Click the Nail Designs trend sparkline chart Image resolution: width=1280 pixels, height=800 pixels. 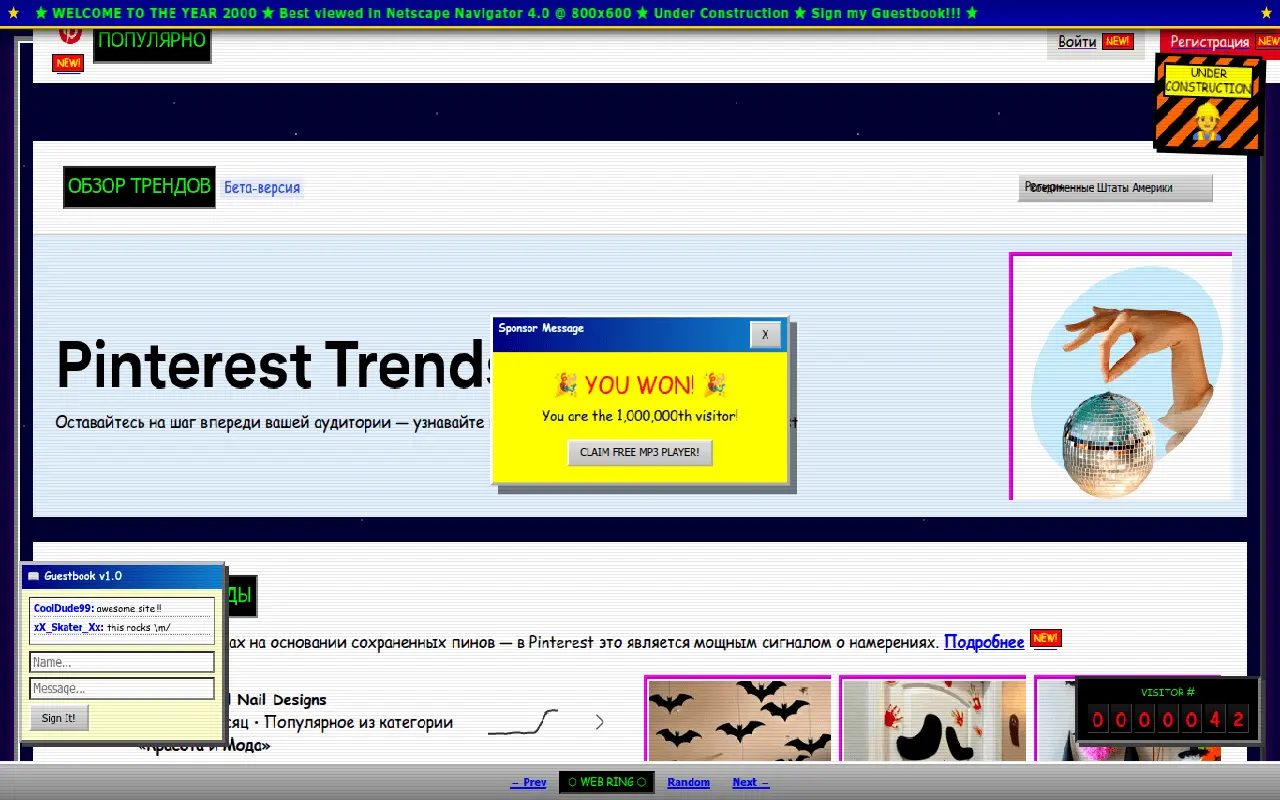click(522, 721)
